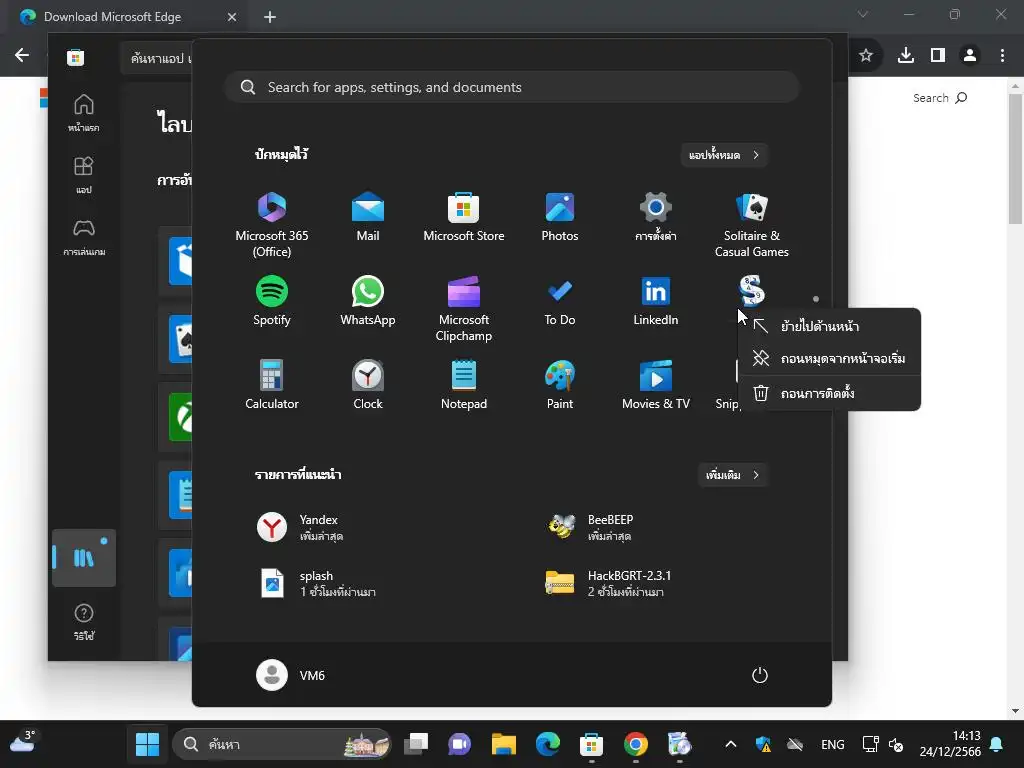The width and height of the screenshot is (1024, 768).
Task: Open Microsoft Store from pinned apps
Action: click(464, 217)
